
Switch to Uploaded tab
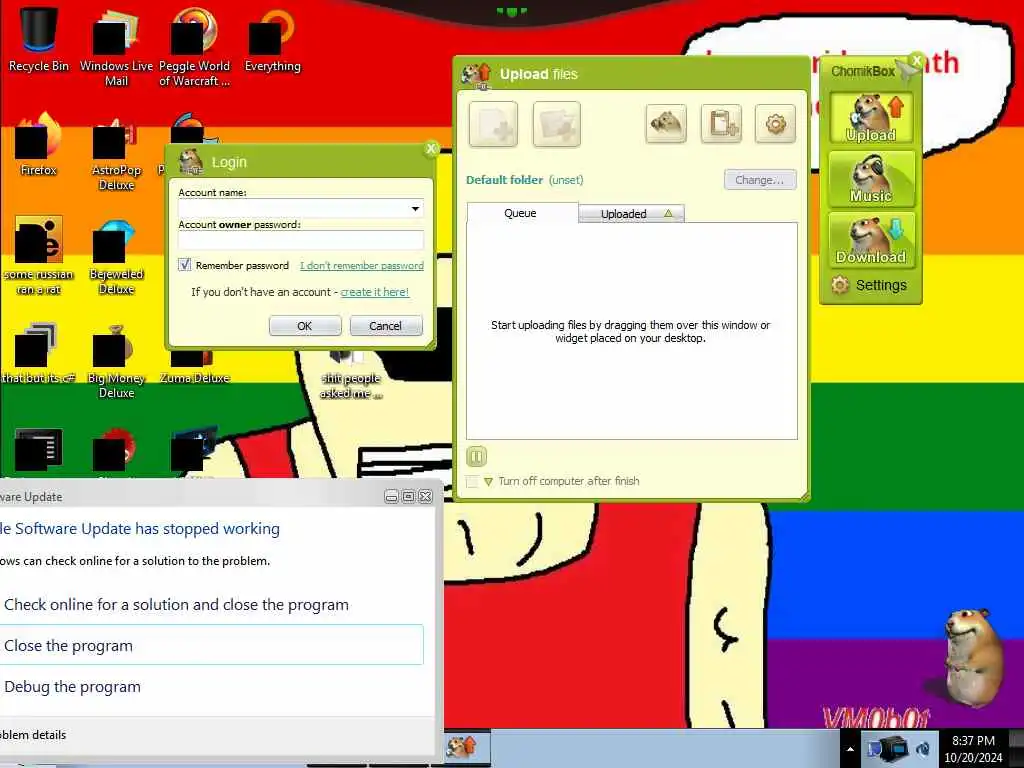coord(632,214)
